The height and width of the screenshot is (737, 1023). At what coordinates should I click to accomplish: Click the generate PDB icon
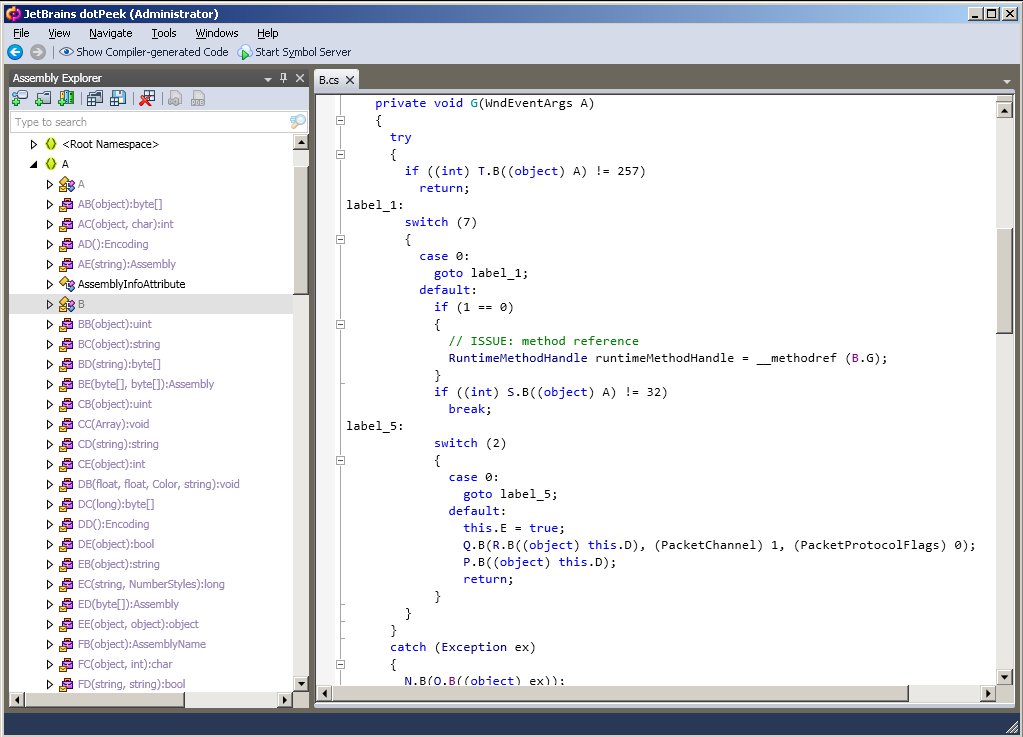[x=198, y=98]
